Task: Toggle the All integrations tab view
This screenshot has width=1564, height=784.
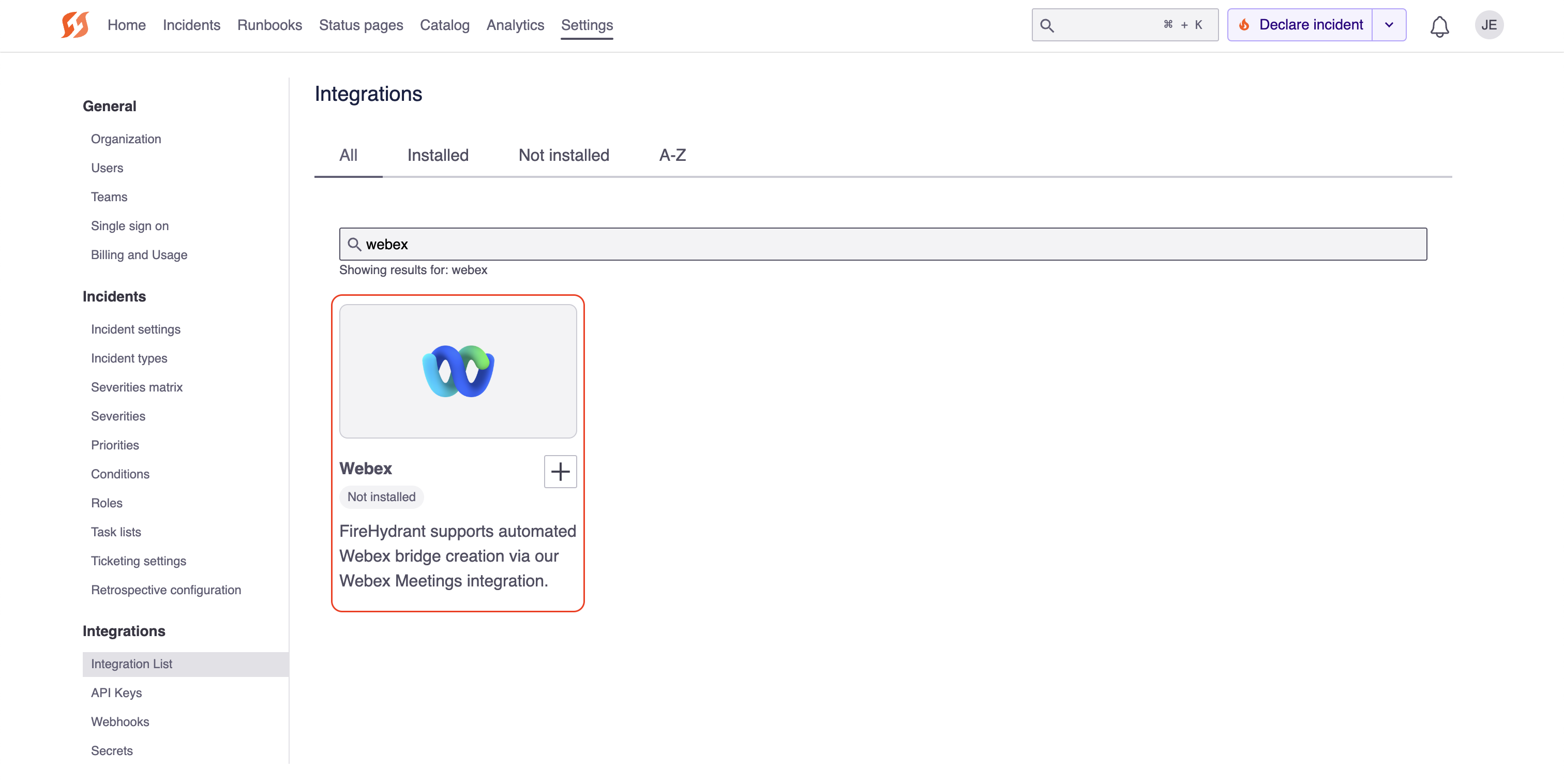Action: [348, 155]
